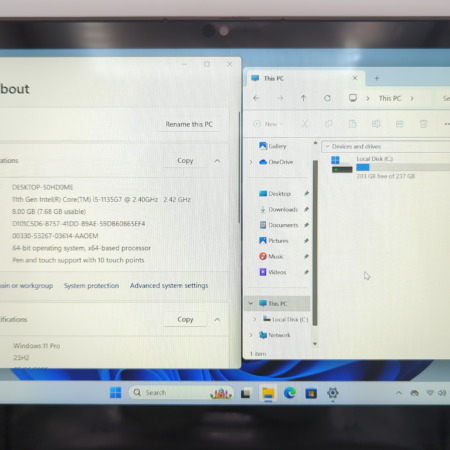Image resolution: width=450 pixels, height=450 pixels.
Task: Click the chevron before This PC in address bar
Action: pyautogui.click(x=368, y=98)
